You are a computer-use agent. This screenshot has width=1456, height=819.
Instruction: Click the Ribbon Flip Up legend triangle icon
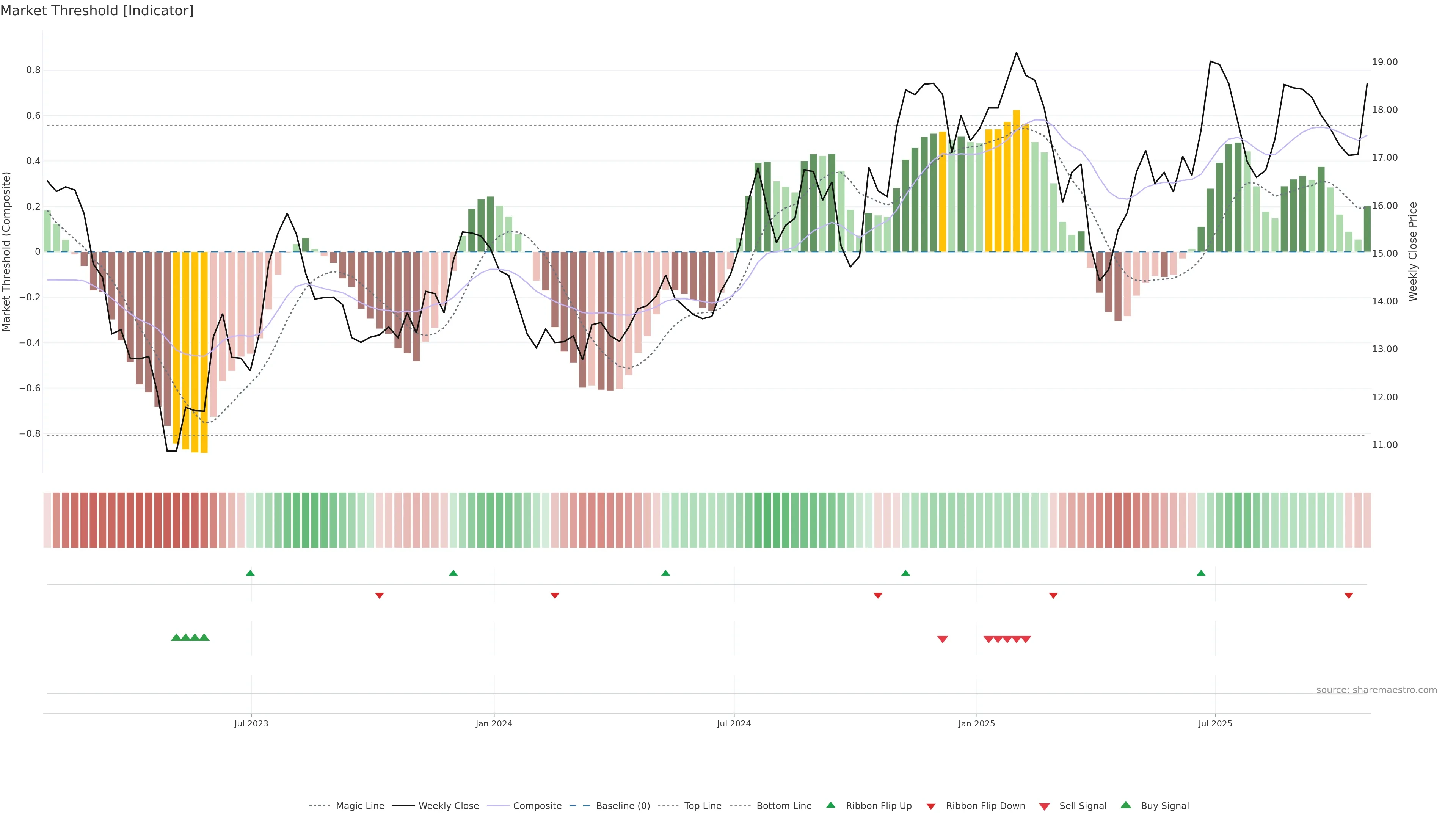click(x=830, y=805)
